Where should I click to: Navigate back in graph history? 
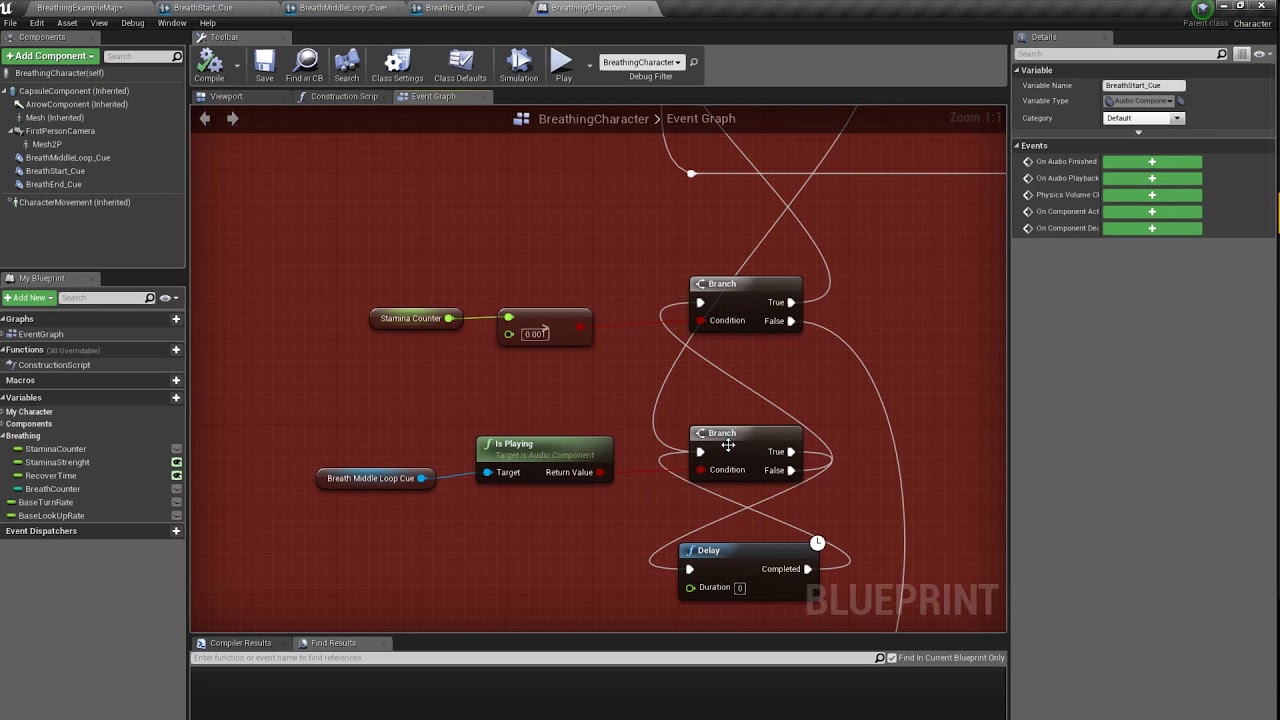coord(205,118)
